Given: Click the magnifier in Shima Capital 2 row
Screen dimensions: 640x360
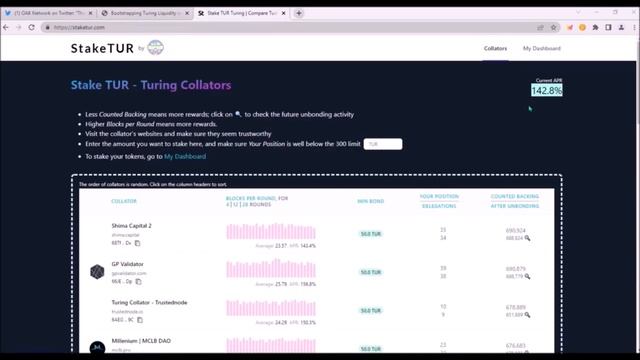Looking at the screenshot, I should click(527, 238).
